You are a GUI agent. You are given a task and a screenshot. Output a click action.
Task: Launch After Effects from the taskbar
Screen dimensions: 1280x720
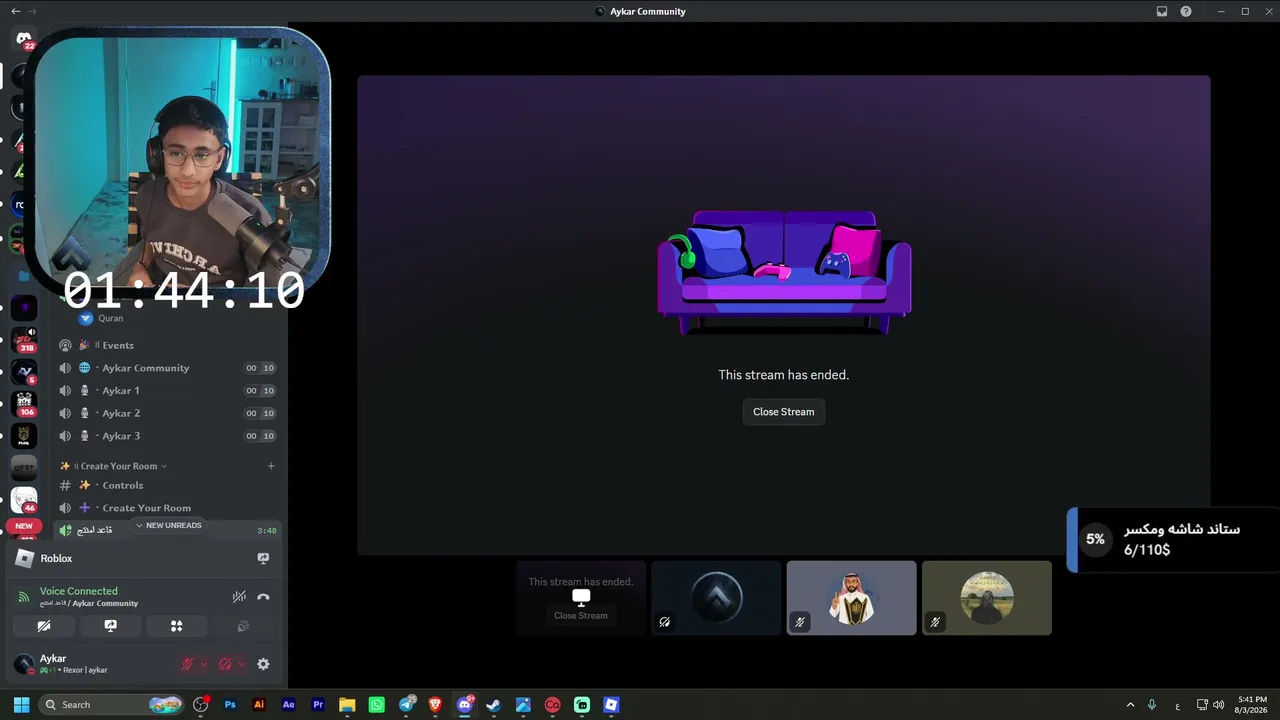coord(289,705)
